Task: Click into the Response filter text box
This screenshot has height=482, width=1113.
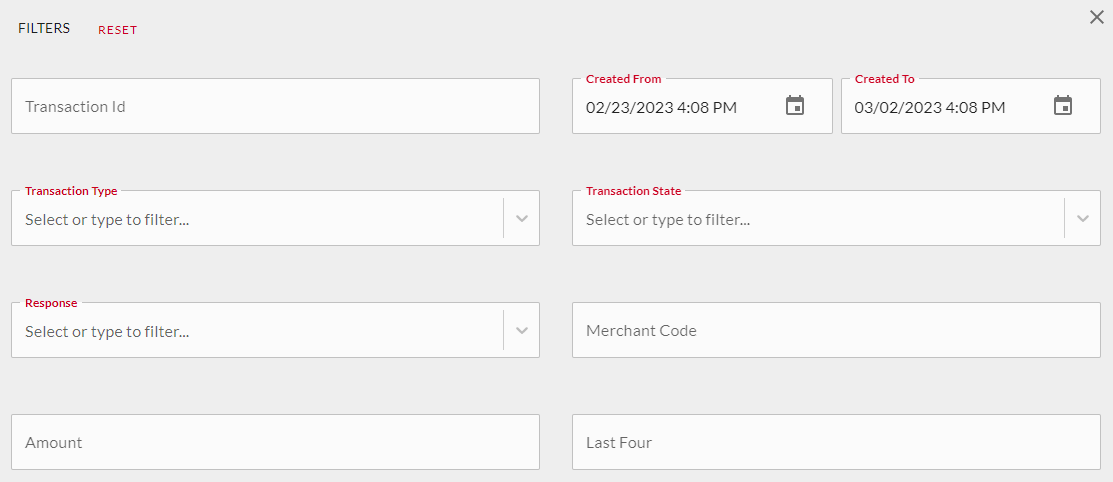Action: click(258, 331)
